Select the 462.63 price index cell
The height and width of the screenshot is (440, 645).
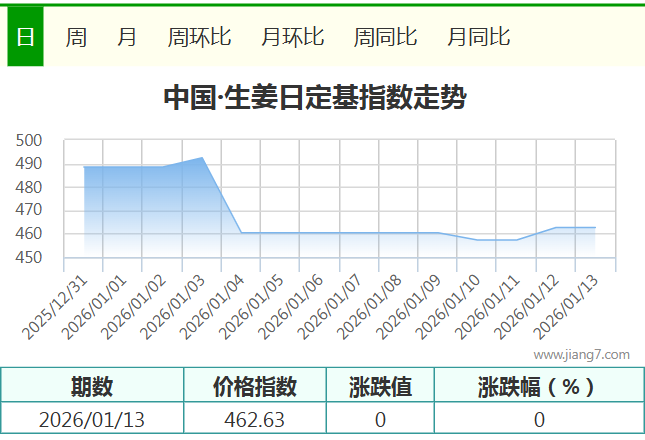(x=255, y=420)
